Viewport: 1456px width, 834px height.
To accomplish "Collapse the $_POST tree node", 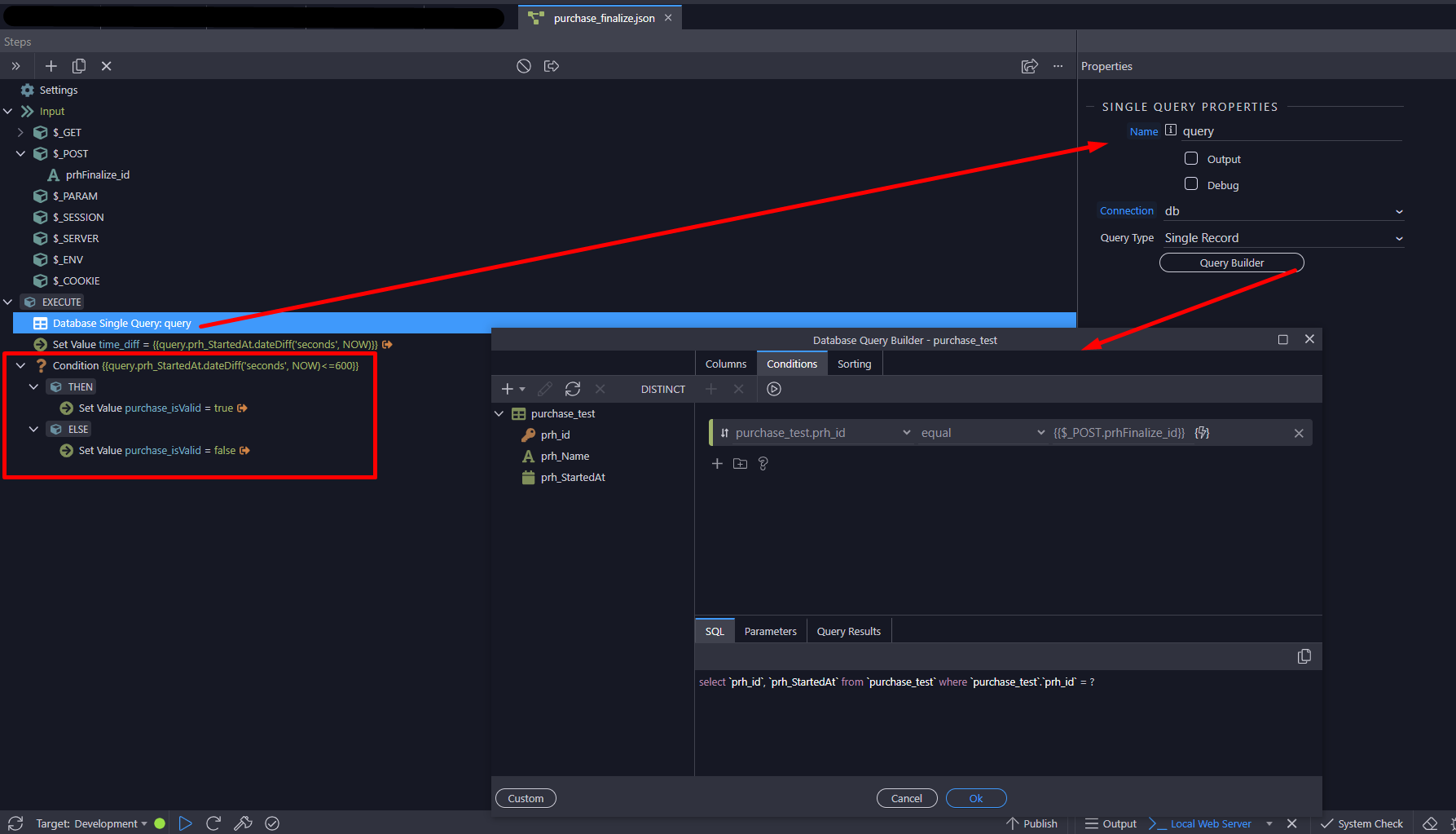I will 20,153.
